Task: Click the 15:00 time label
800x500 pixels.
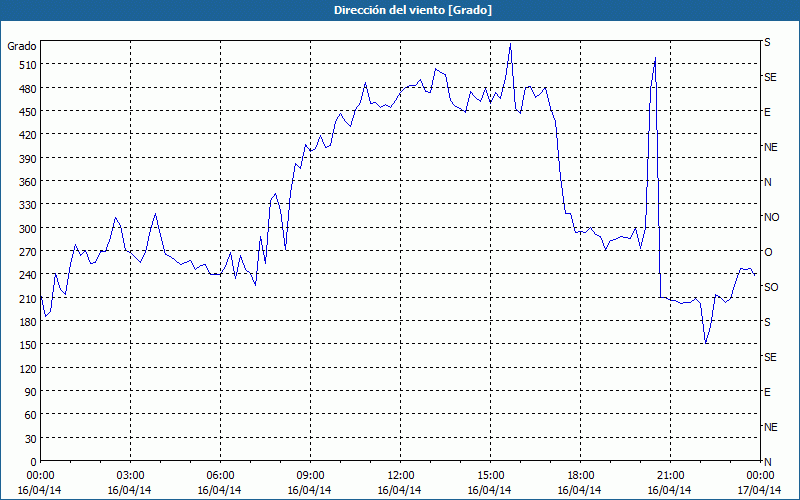Action: [x=490, y=476]
